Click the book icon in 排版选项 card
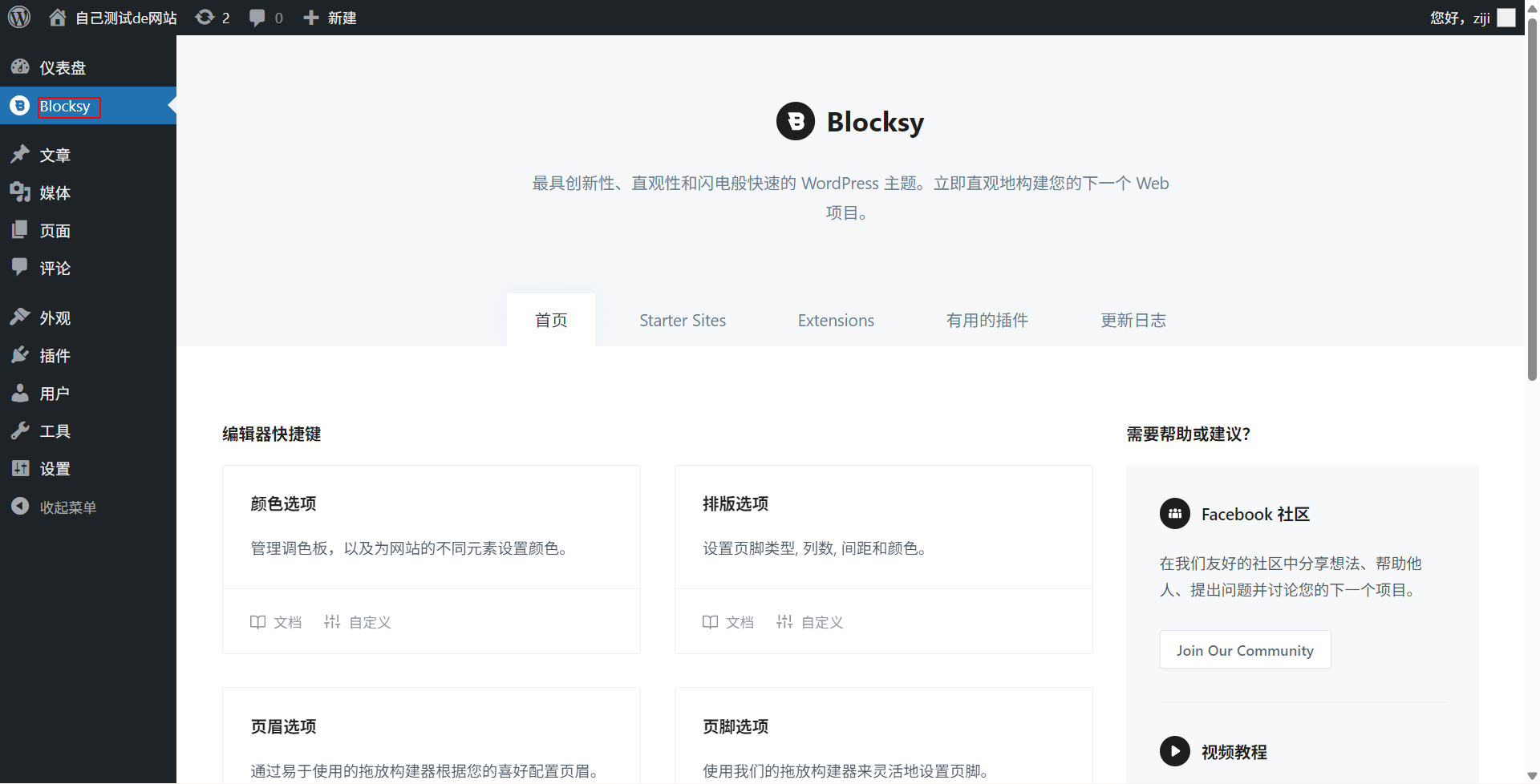Viewport: 1540px width, 784px height. pos(710,622)
